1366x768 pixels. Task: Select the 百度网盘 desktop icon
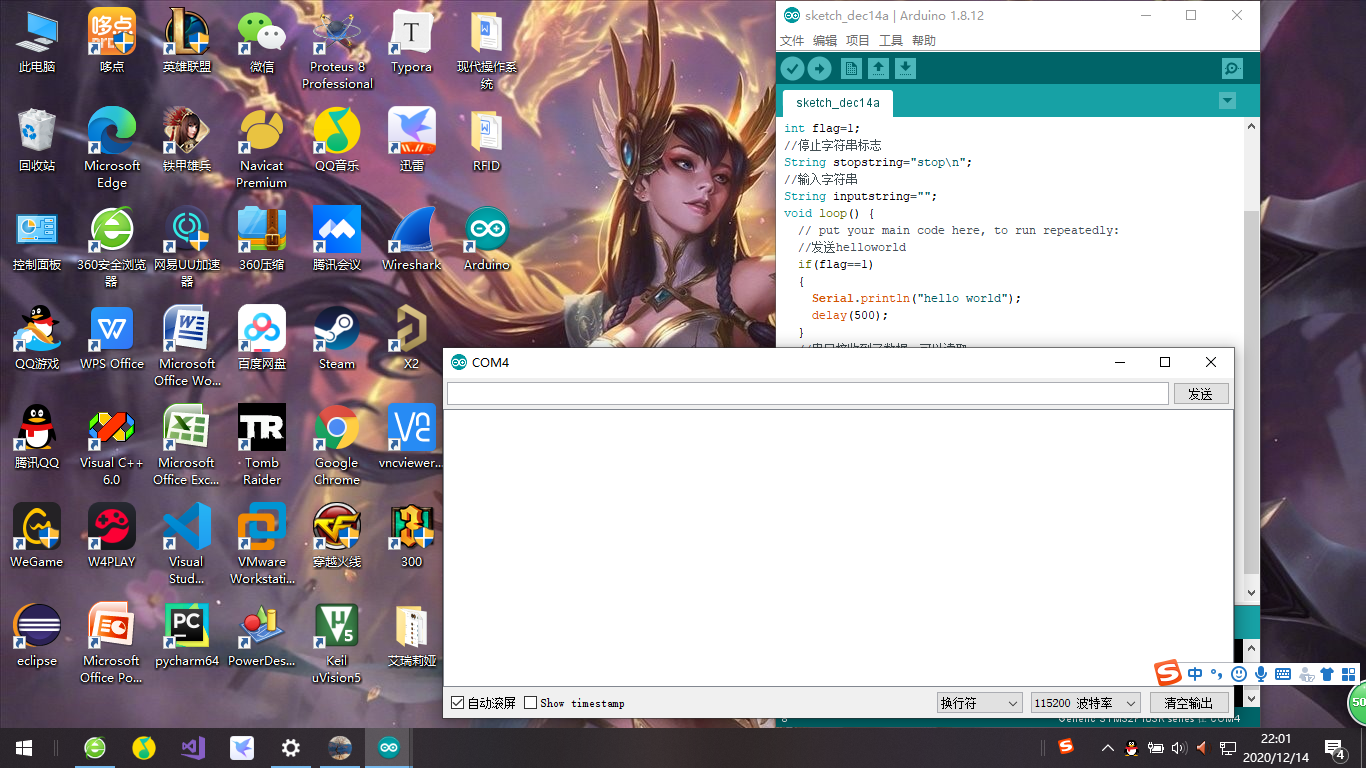pos(262,339)
